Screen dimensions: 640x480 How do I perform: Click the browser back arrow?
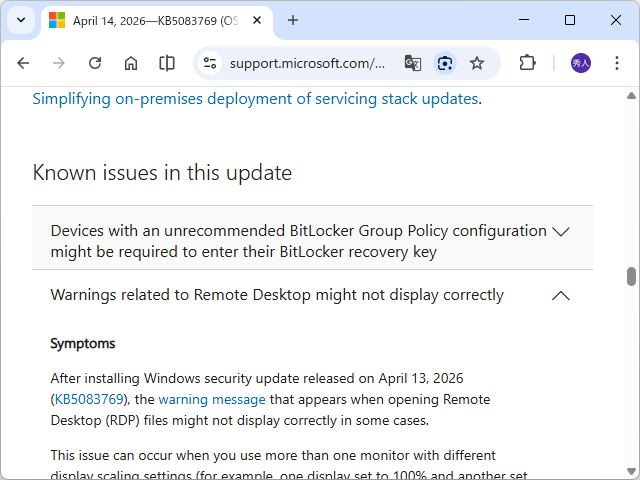[x=23, y=63]
